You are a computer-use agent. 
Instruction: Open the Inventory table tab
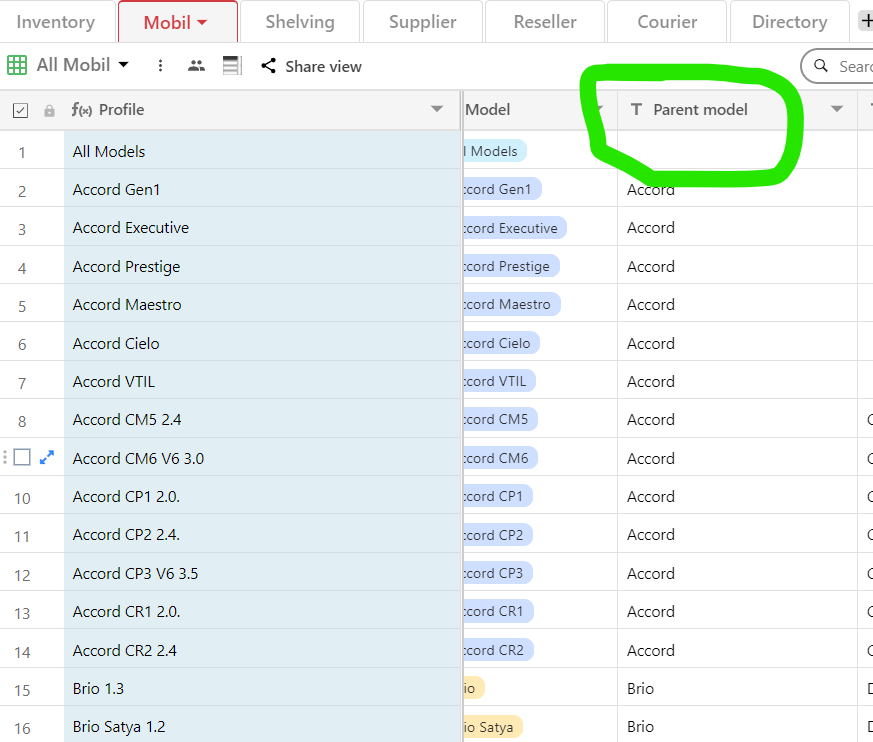point(56,22)
